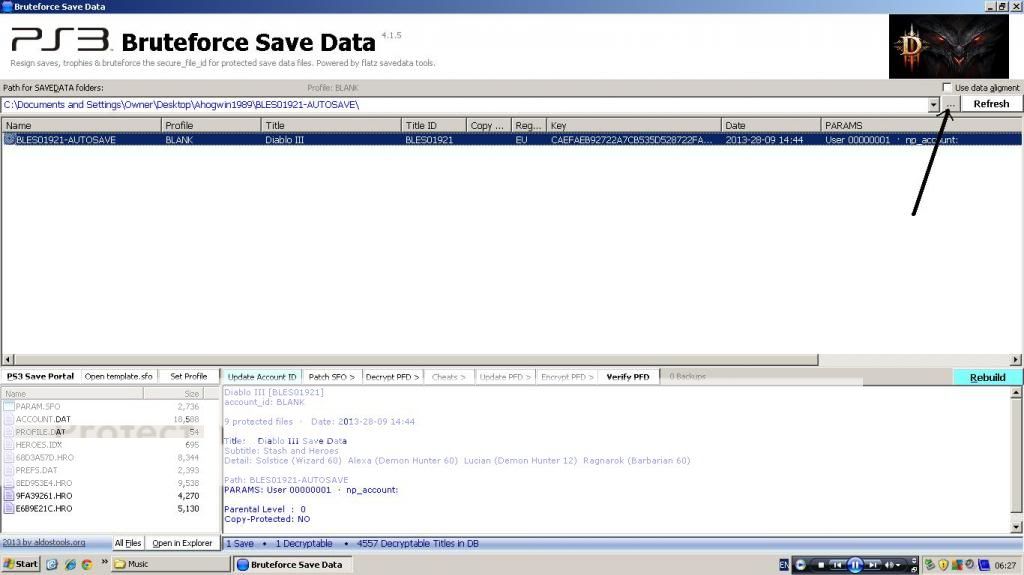This screenshot has height=575, width=1024.
Task: Enable the Use data alignment checkbox
Action: 947,88
